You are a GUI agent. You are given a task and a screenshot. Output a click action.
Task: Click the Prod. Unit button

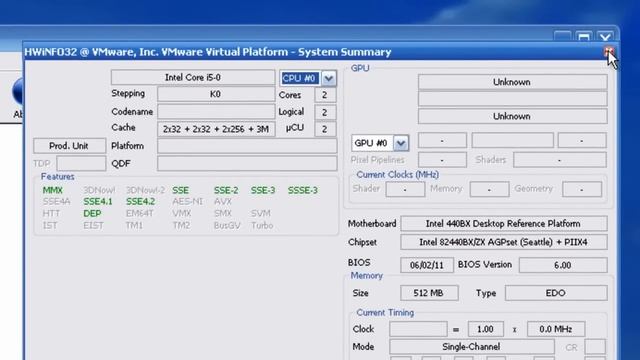tap(69, 146)
